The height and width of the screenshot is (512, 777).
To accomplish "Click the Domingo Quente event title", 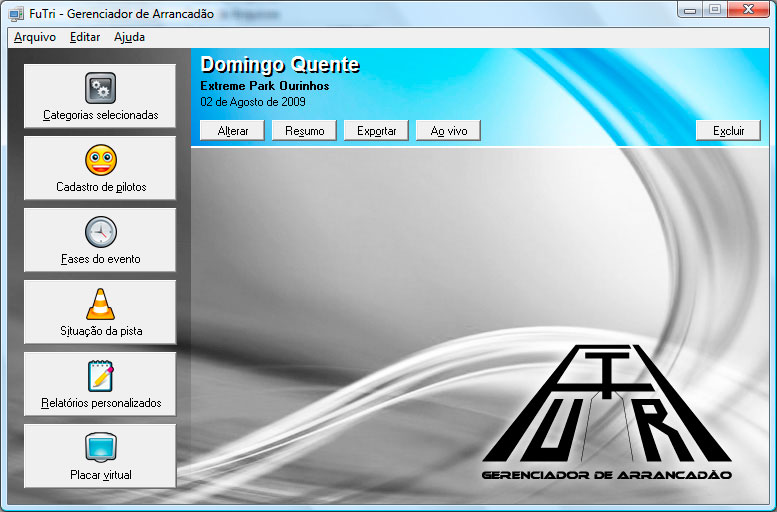I will coord(279,65).
